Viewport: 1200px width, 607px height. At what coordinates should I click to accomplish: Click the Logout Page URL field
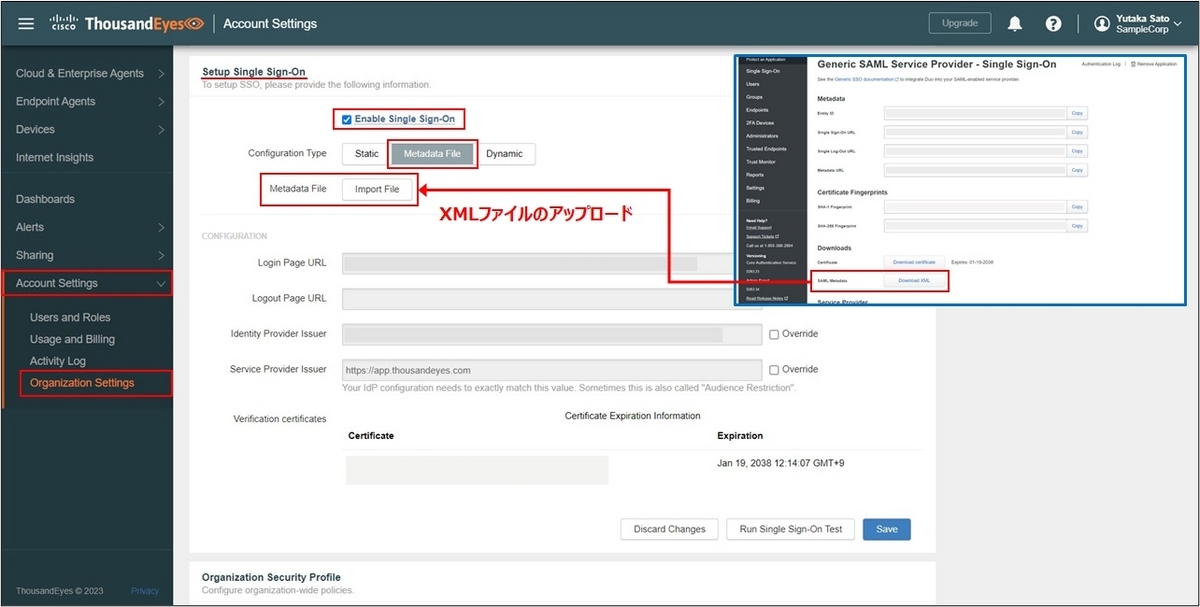coord(552,299)
